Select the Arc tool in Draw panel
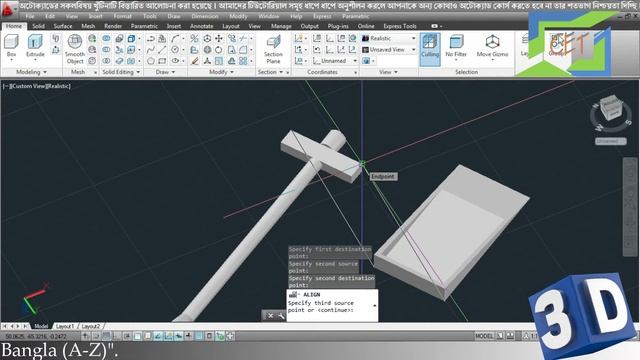This screenshot has height=360, width=640. click(x=175, y=38)
